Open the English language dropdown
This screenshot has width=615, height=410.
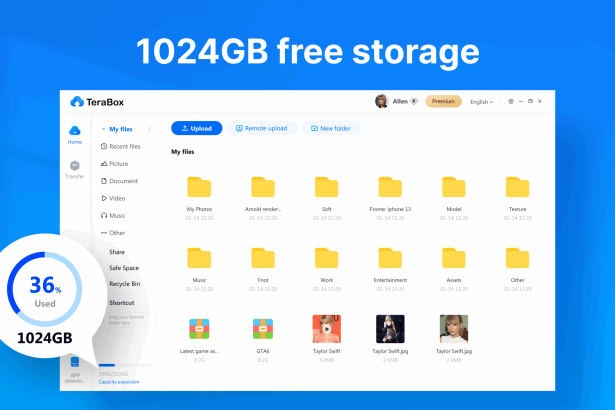click(x=482, y=102)
